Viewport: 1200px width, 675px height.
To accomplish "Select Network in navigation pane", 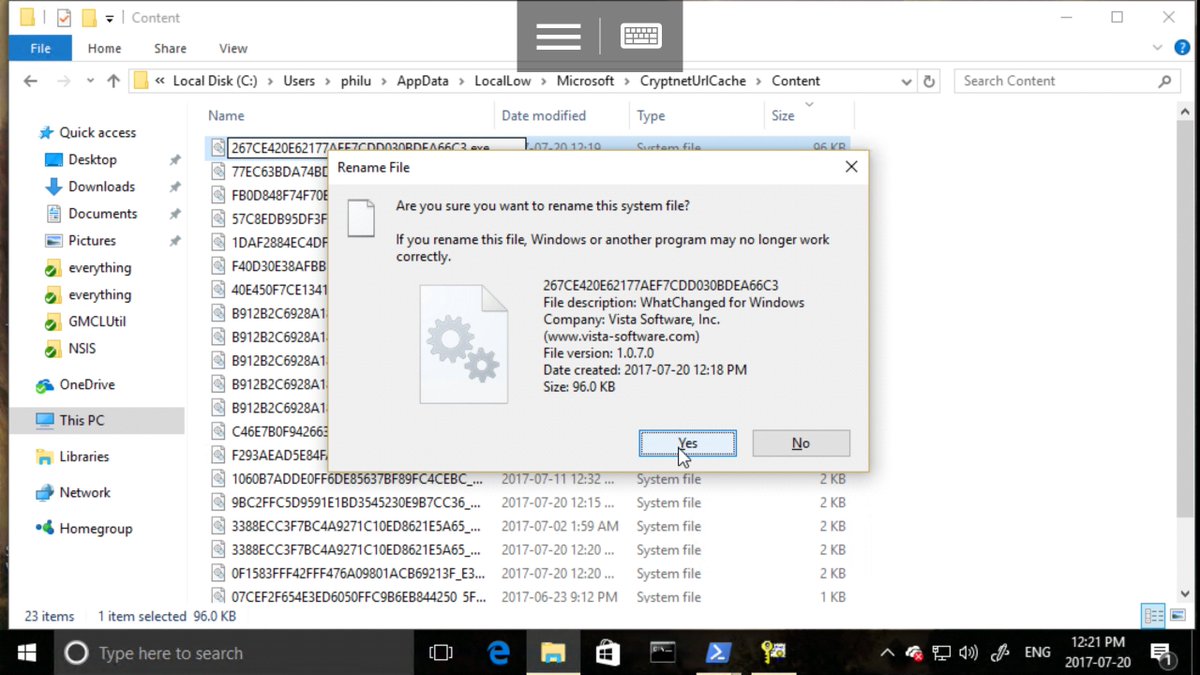I will pyautogui.click(x=85, y=492).
